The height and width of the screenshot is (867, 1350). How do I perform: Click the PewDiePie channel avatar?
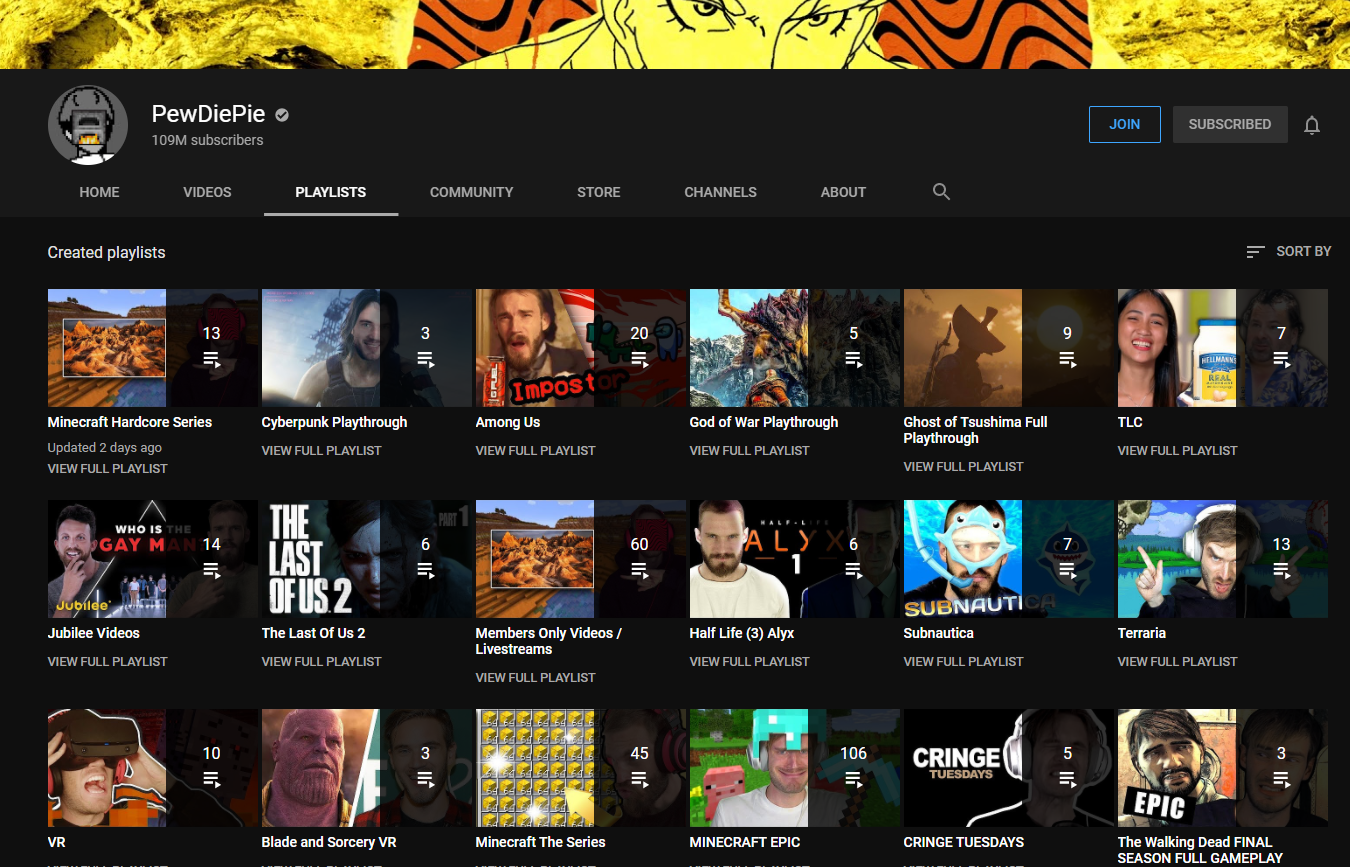pos(88,125)
